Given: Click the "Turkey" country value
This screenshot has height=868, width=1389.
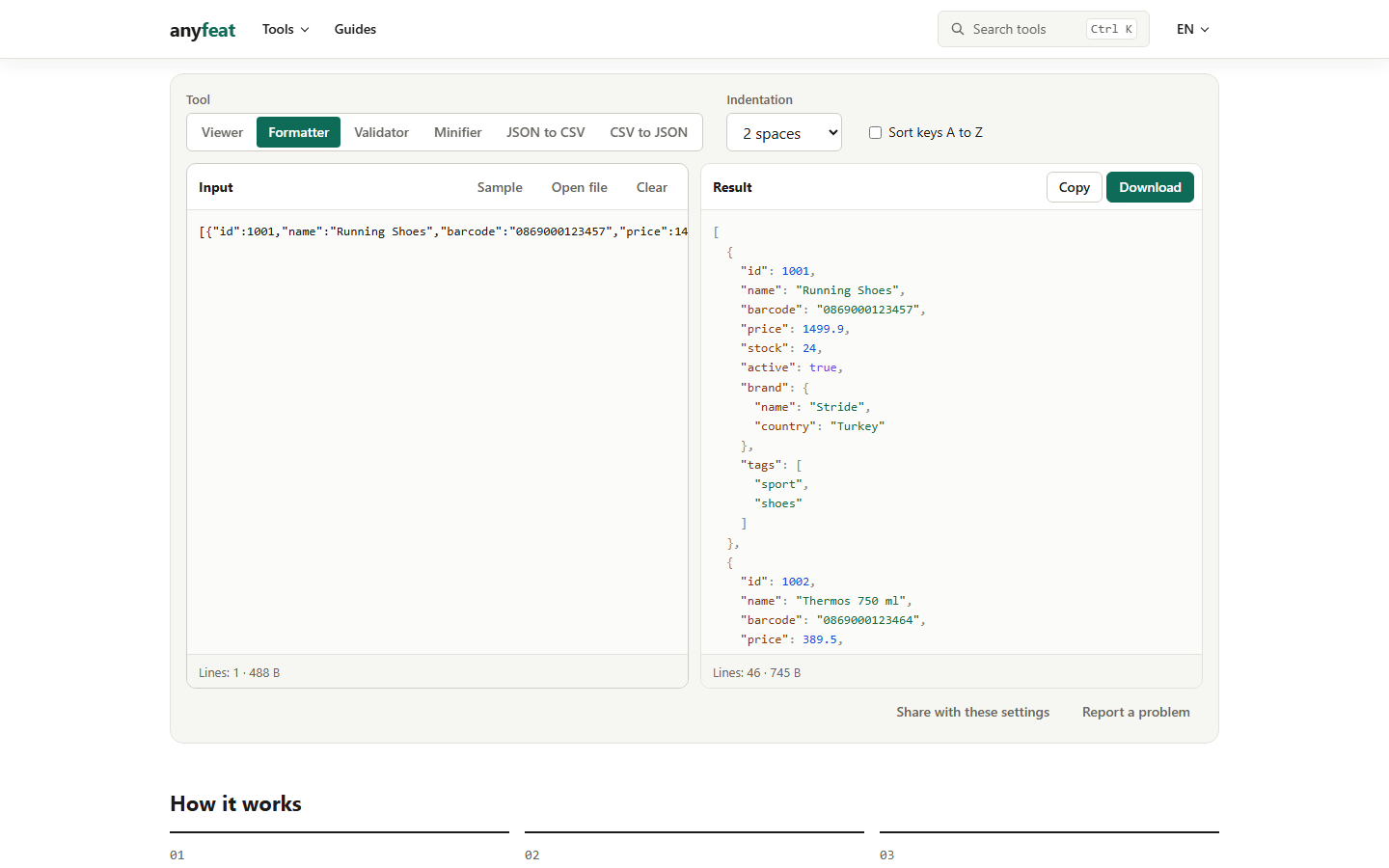Looking at the screenshot, I should pyautogui.click(x=858, y=426).
